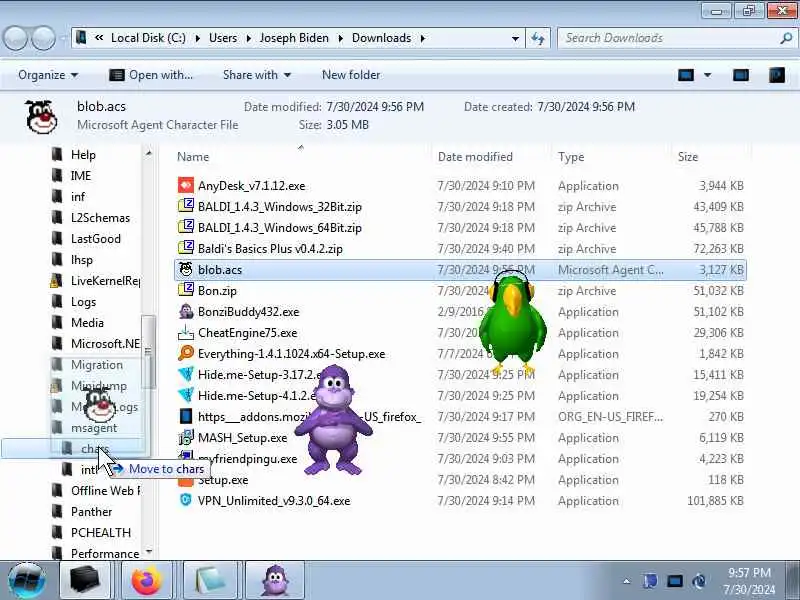
Task: Click the refresh button beside address bar
Action: point(538,38)
